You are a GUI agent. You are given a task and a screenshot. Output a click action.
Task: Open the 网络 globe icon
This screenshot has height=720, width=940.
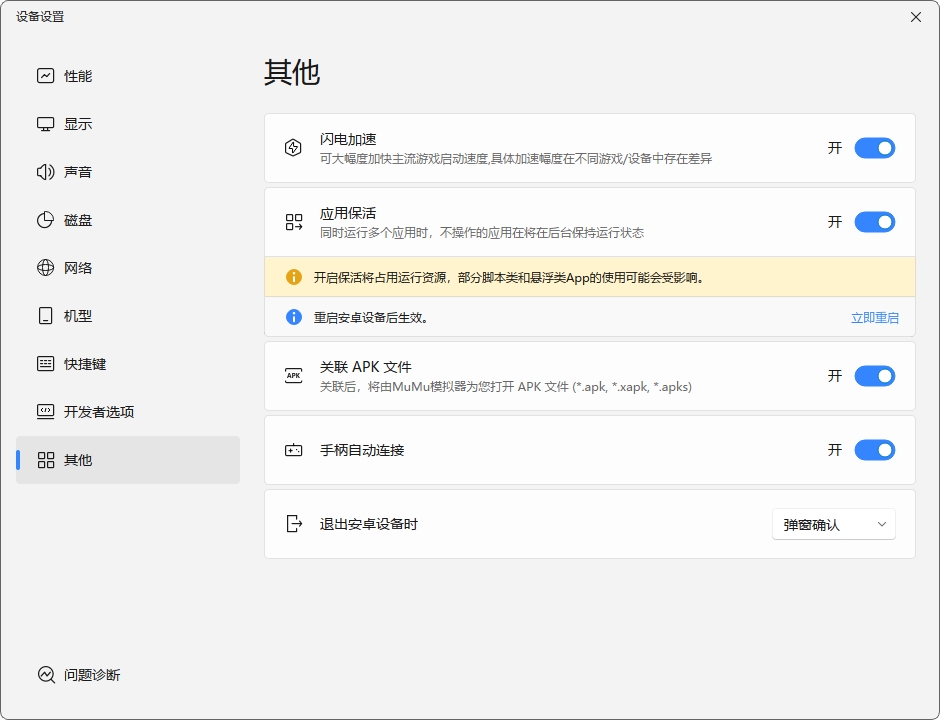(x=46, y=268)
